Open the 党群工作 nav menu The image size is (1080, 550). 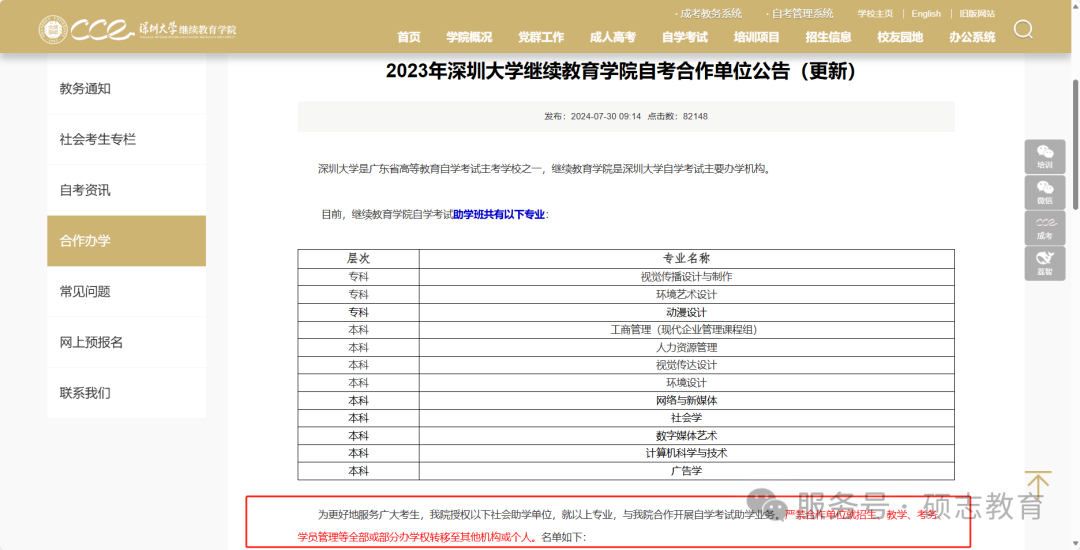[x=541, y=37]
